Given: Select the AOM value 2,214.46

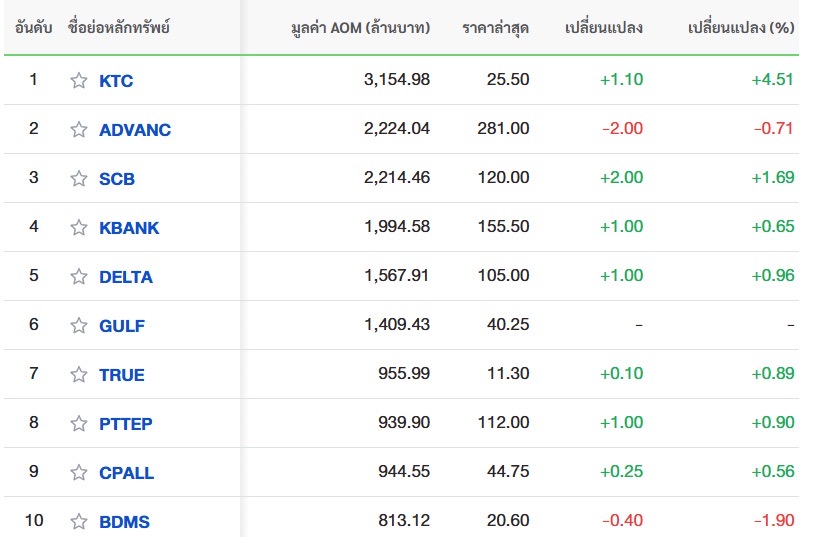Looking at the screenshot, I should pyautogui.click(x=397, y=177).
